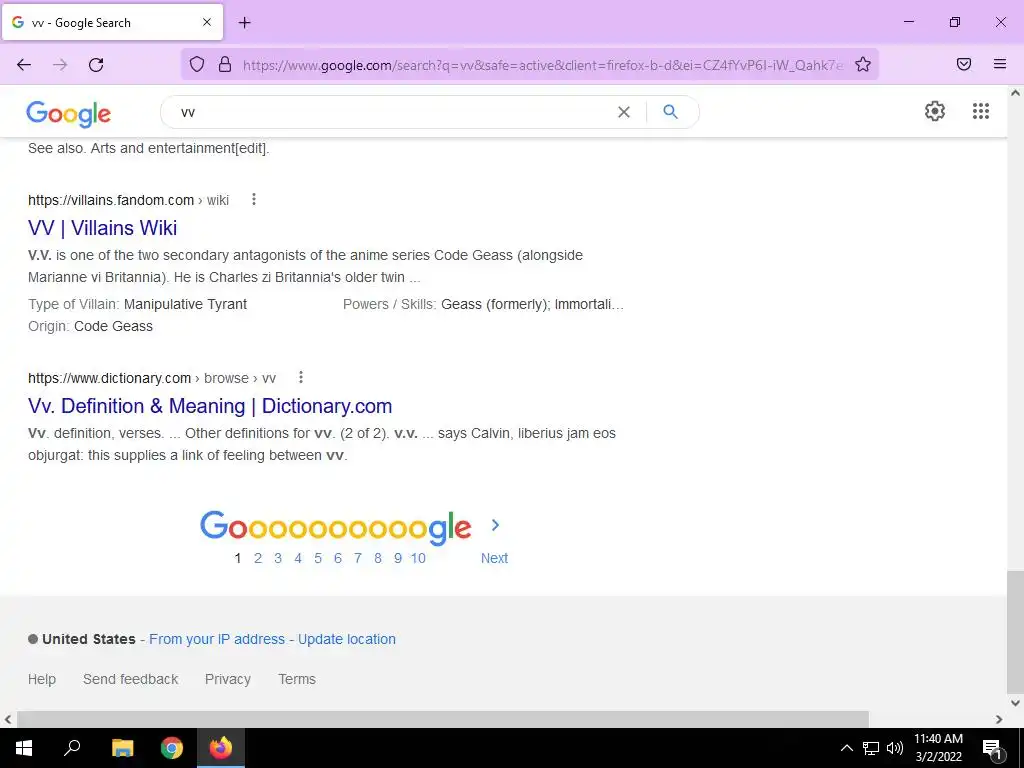Click the address bar URL
This screenshot has height=768, width=1024.
[x=543, y=65]
